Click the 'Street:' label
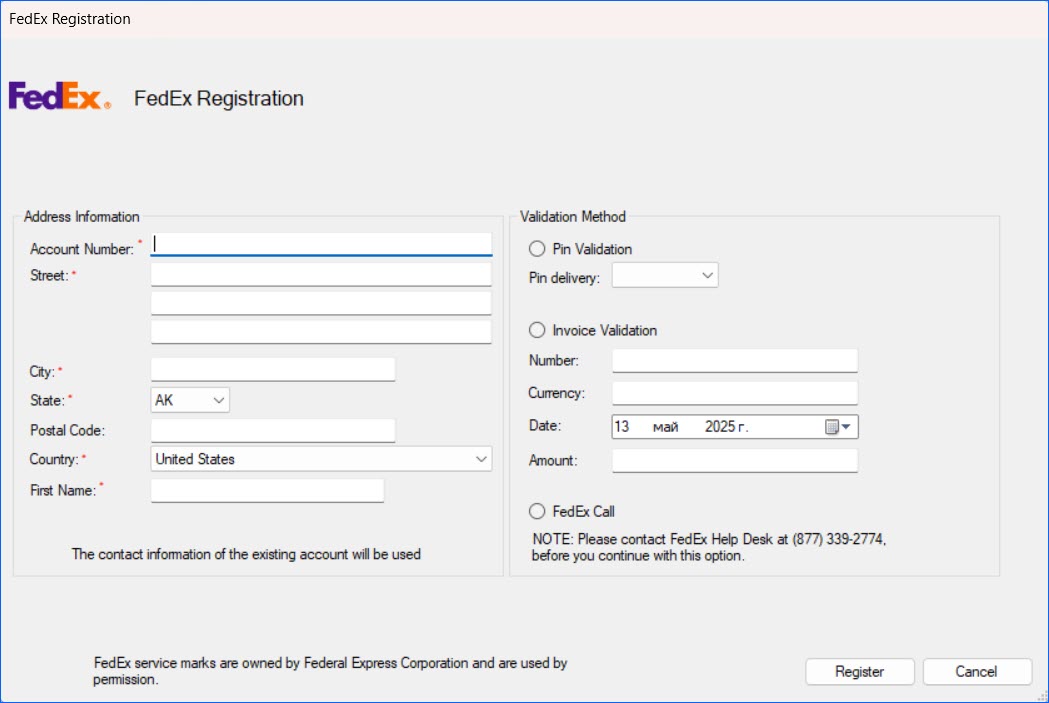The image size is (1049, 703). (49, 276)
